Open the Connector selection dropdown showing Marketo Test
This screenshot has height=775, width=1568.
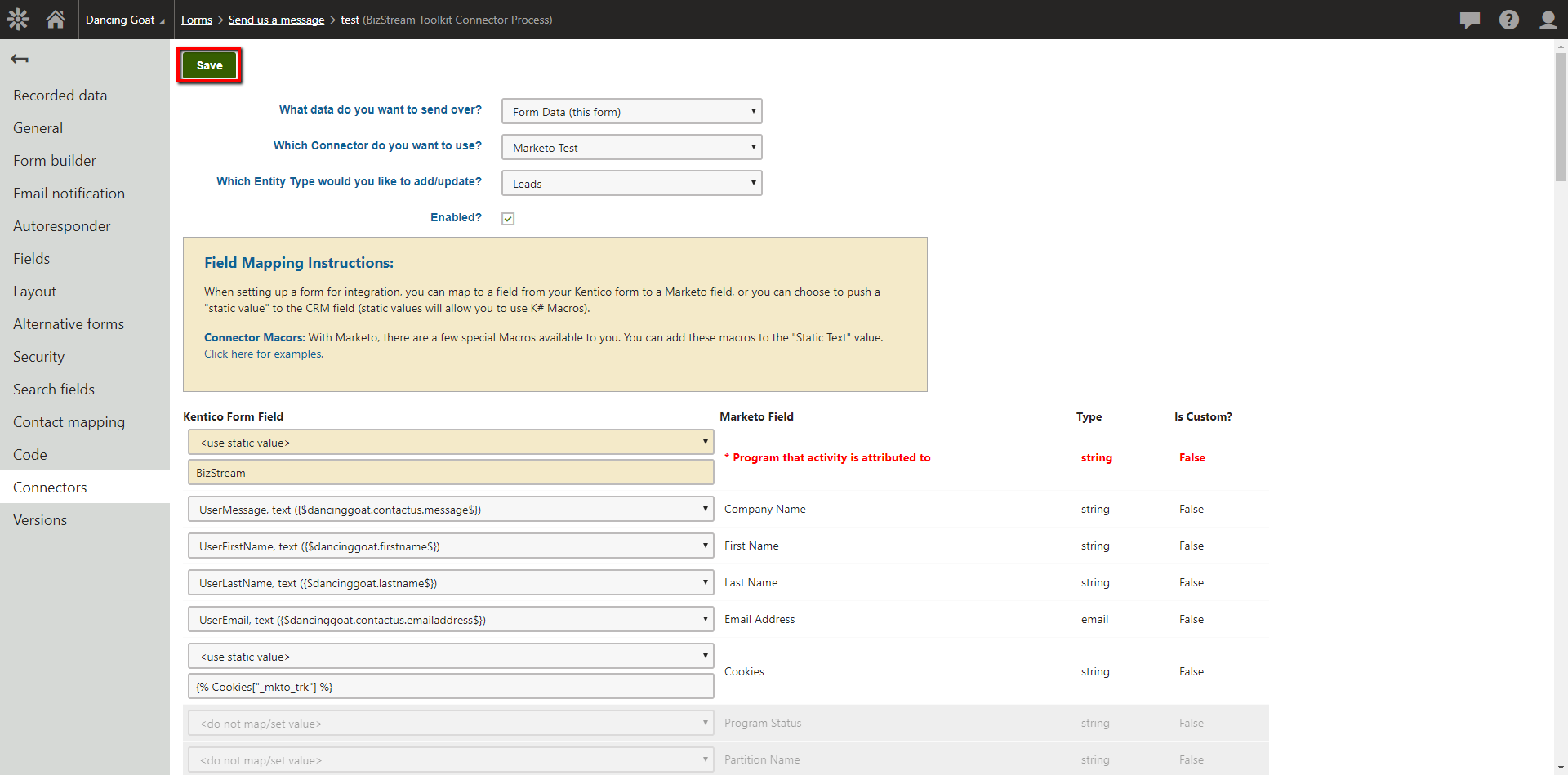click(x=631, y=148)
